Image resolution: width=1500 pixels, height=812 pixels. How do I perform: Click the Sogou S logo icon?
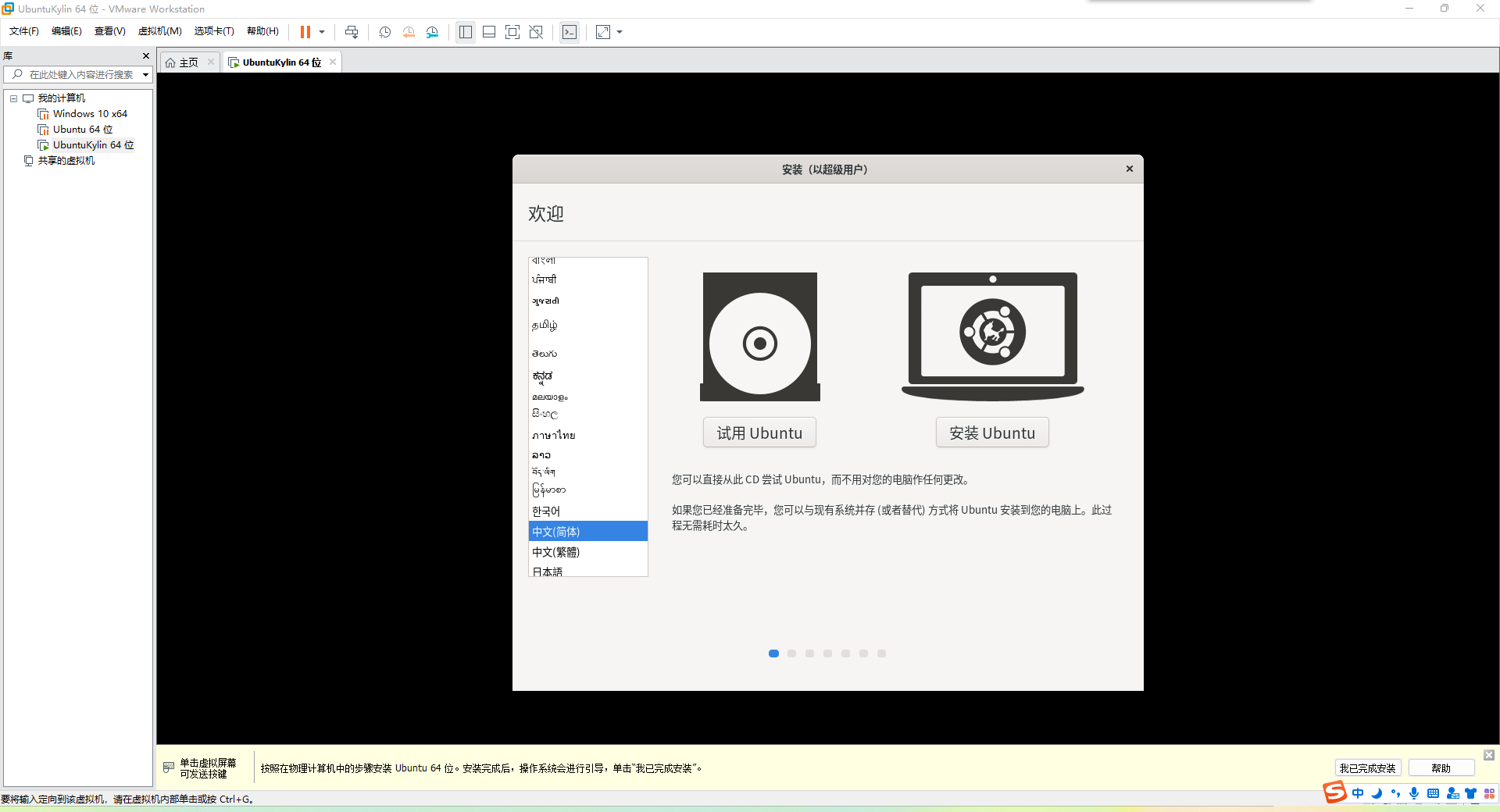(1334, 792)
